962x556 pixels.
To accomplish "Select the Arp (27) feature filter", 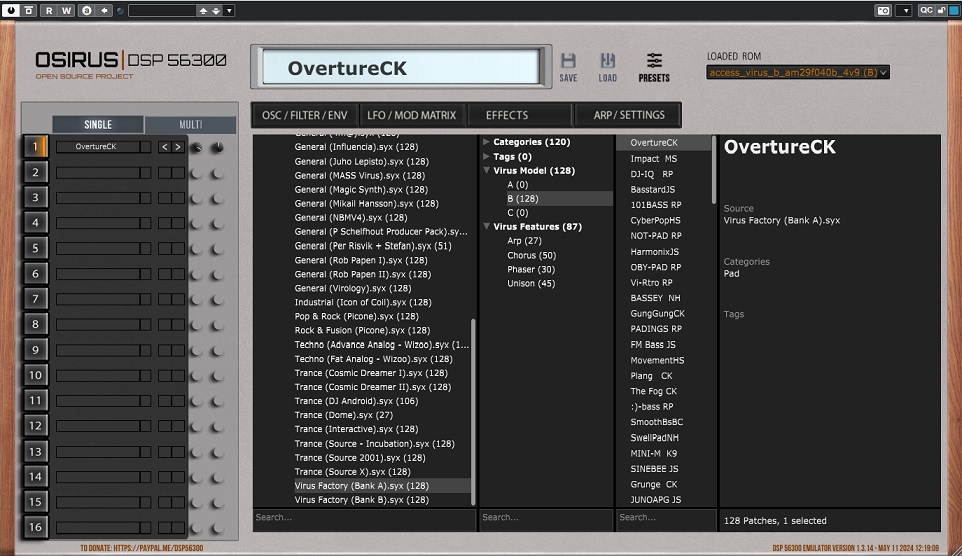I will click(x=524, y=241).
